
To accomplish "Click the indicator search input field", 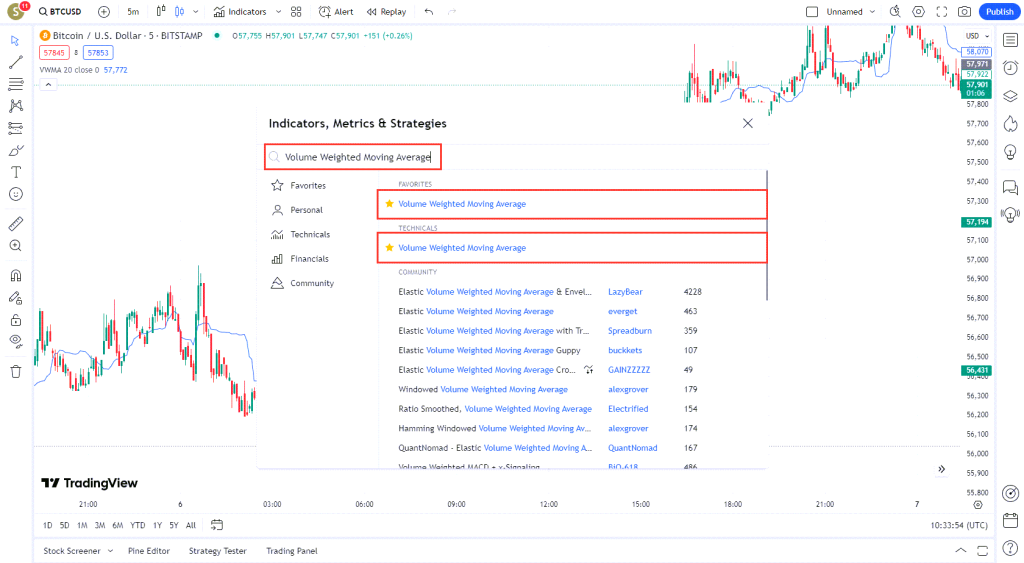I will tap(353, 157).
